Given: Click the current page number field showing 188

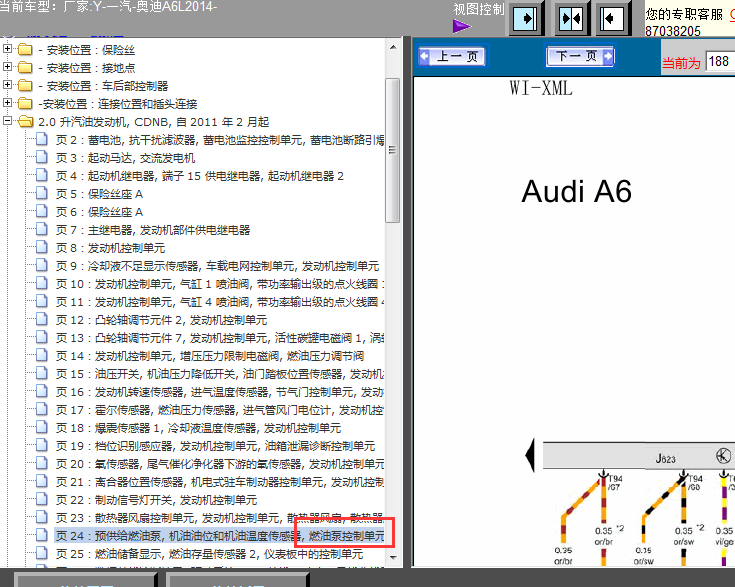Looking at the screenshot, I should [720, 61].
